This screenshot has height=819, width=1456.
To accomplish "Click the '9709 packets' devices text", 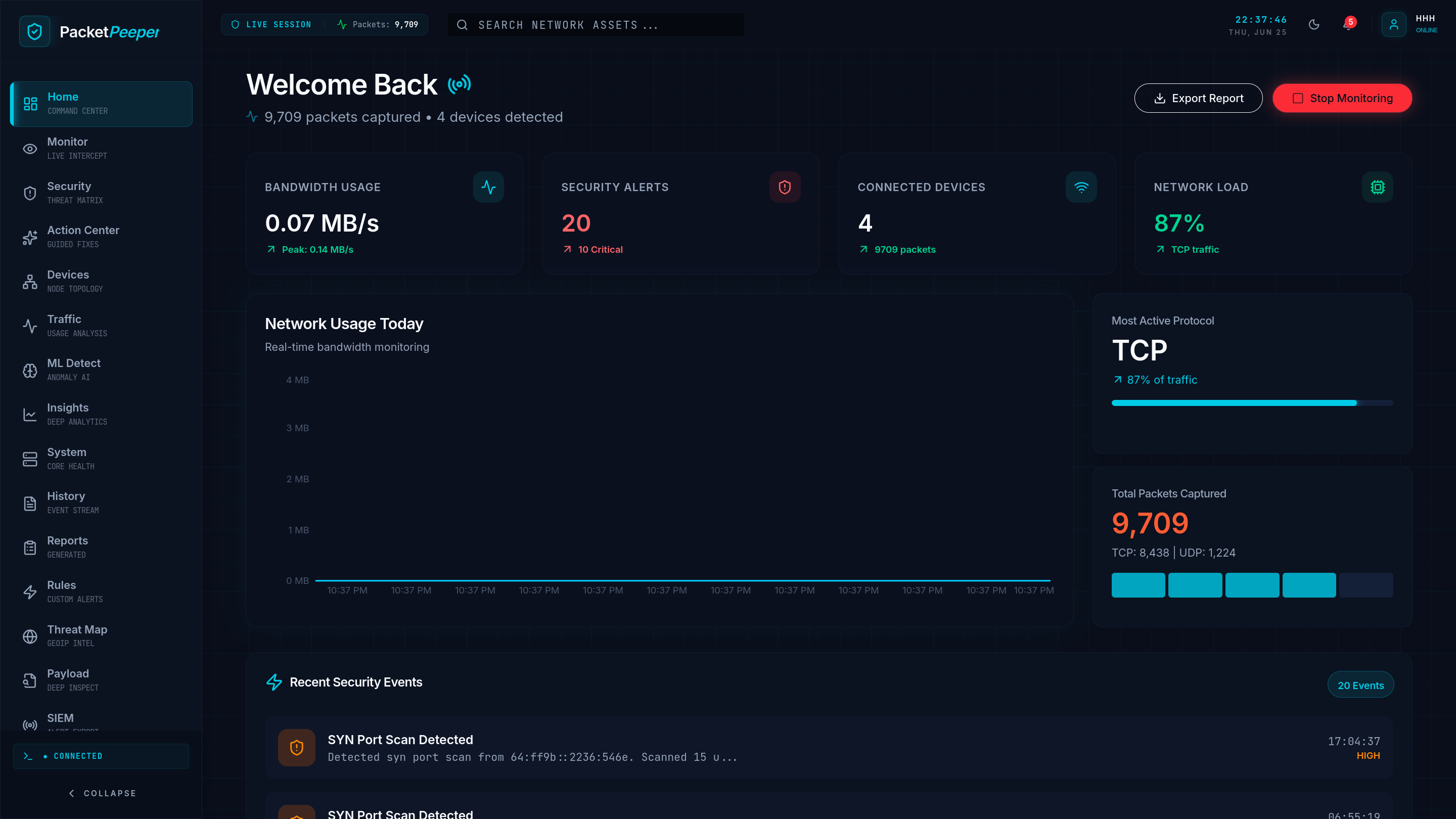I will 905,250.
